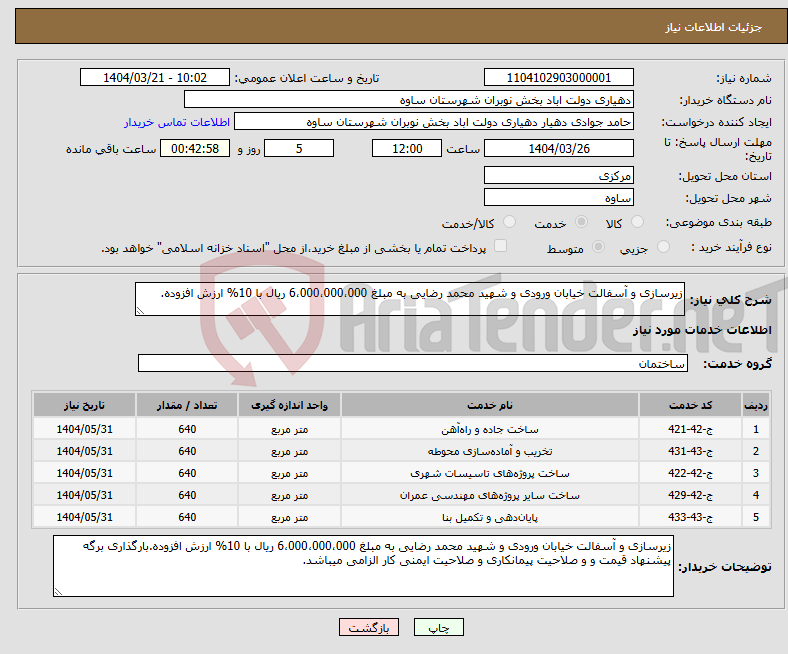The image size is (788, 654).
Task: Click resize handle of buyer notes textarea
Action: tap(58, 592)
